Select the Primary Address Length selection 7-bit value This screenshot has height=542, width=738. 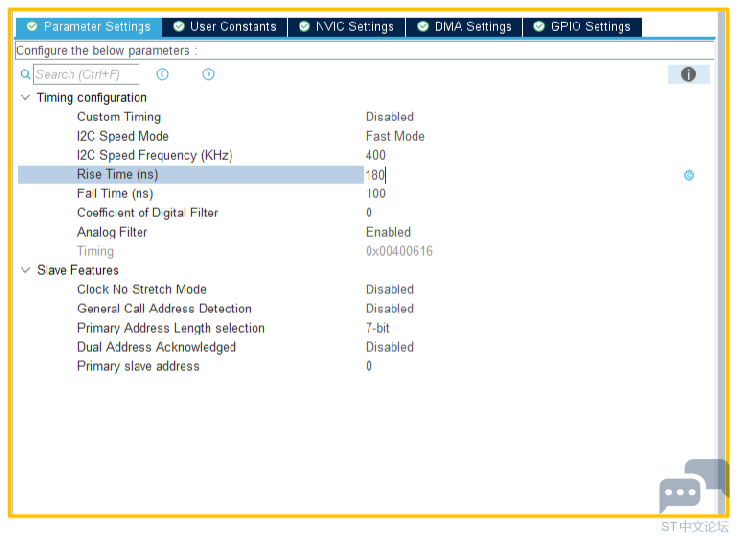[x=378, y=328]
